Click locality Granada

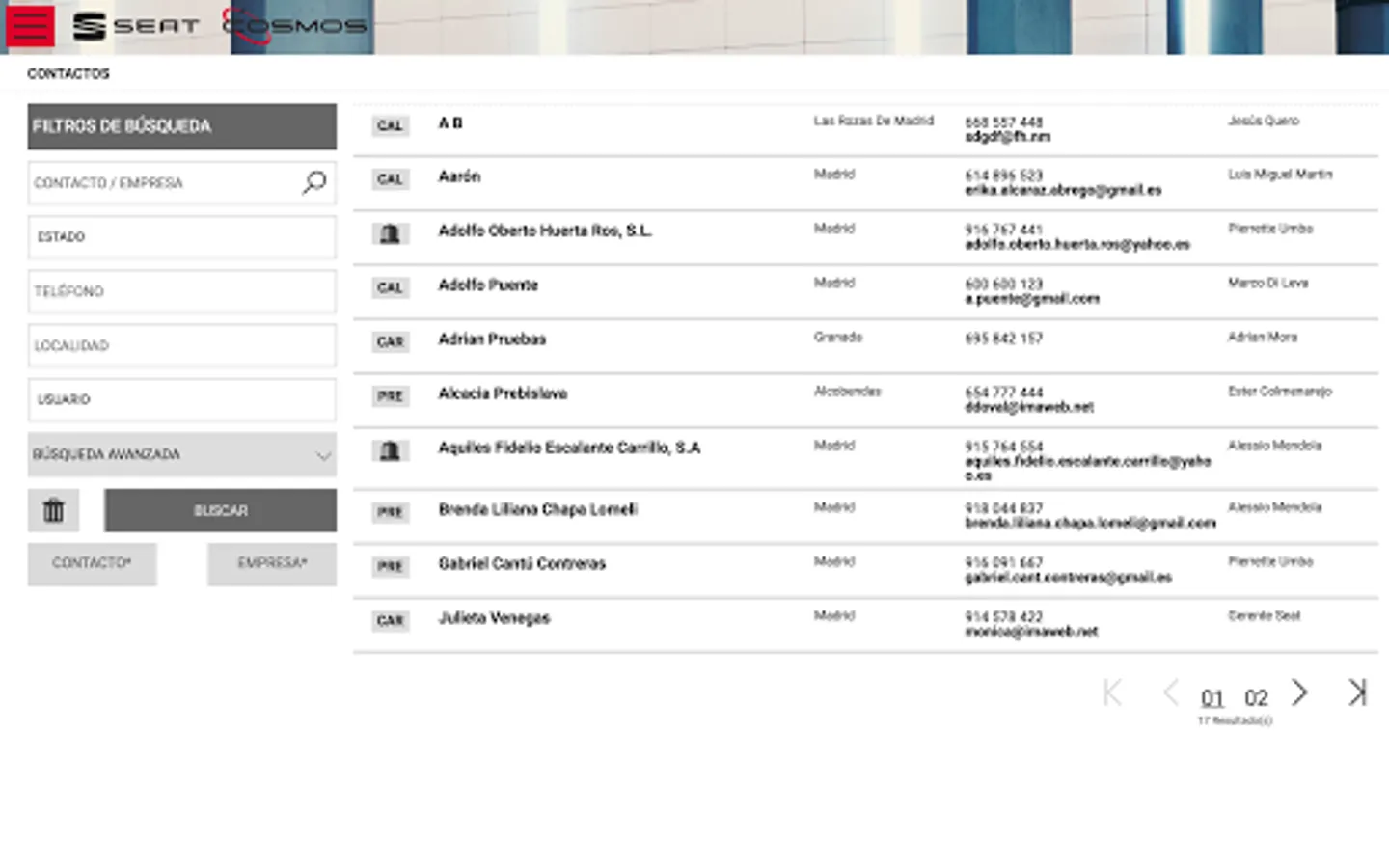838,337
